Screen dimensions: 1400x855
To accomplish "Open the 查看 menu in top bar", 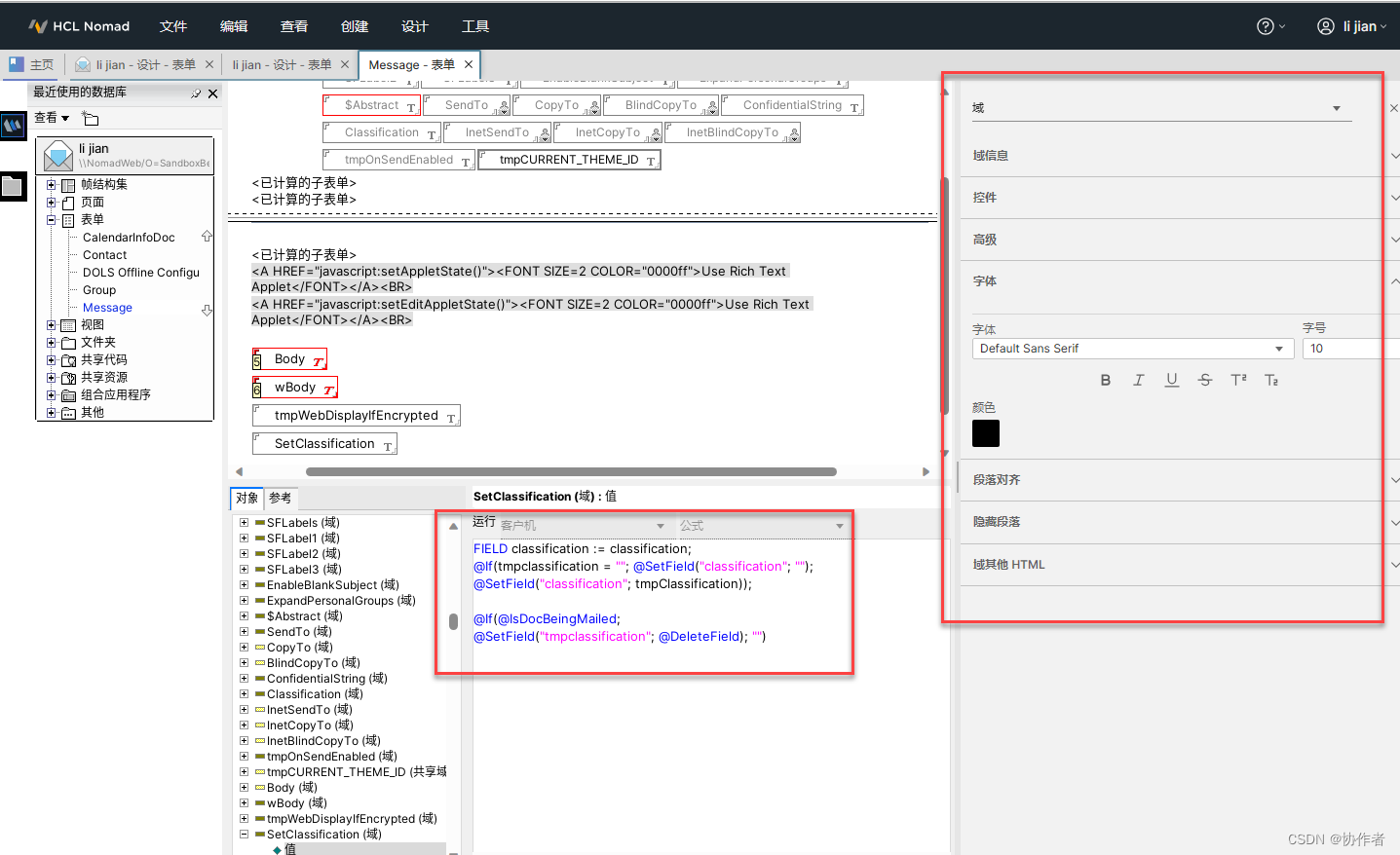I will [294, 26].
